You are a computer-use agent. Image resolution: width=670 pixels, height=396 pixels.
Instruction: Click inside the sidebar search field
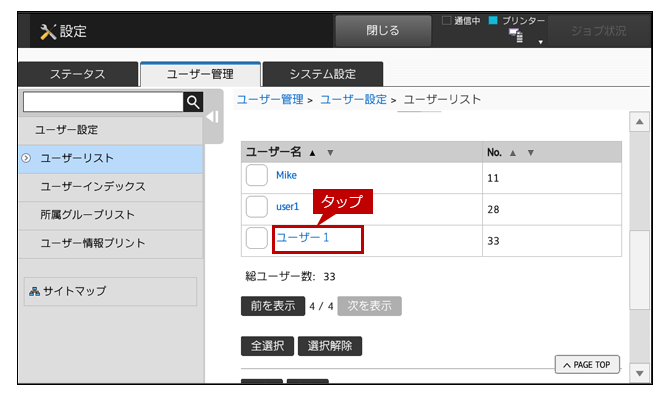click(103, 102)
